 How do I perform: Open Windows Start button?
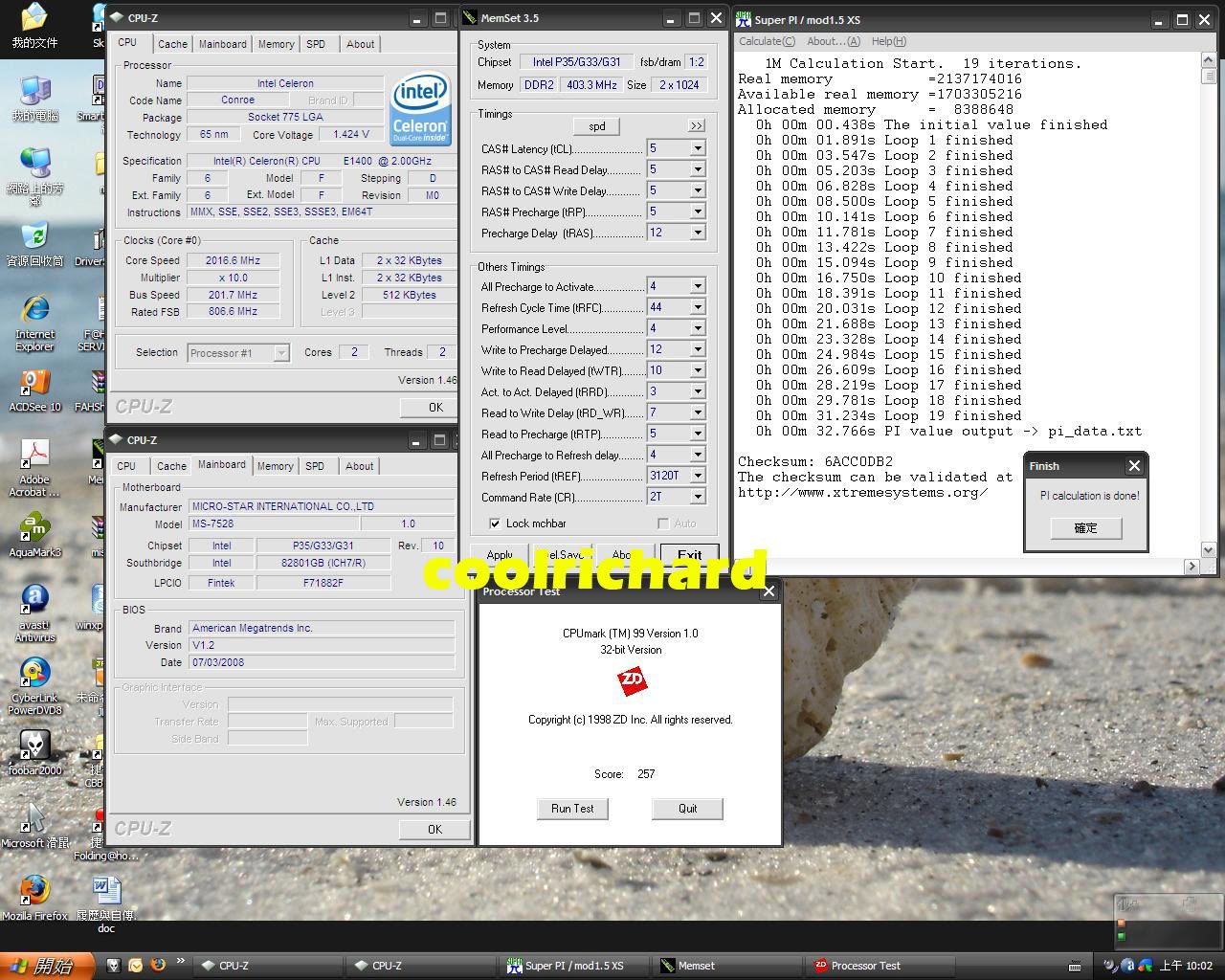(x=47, y=966)
